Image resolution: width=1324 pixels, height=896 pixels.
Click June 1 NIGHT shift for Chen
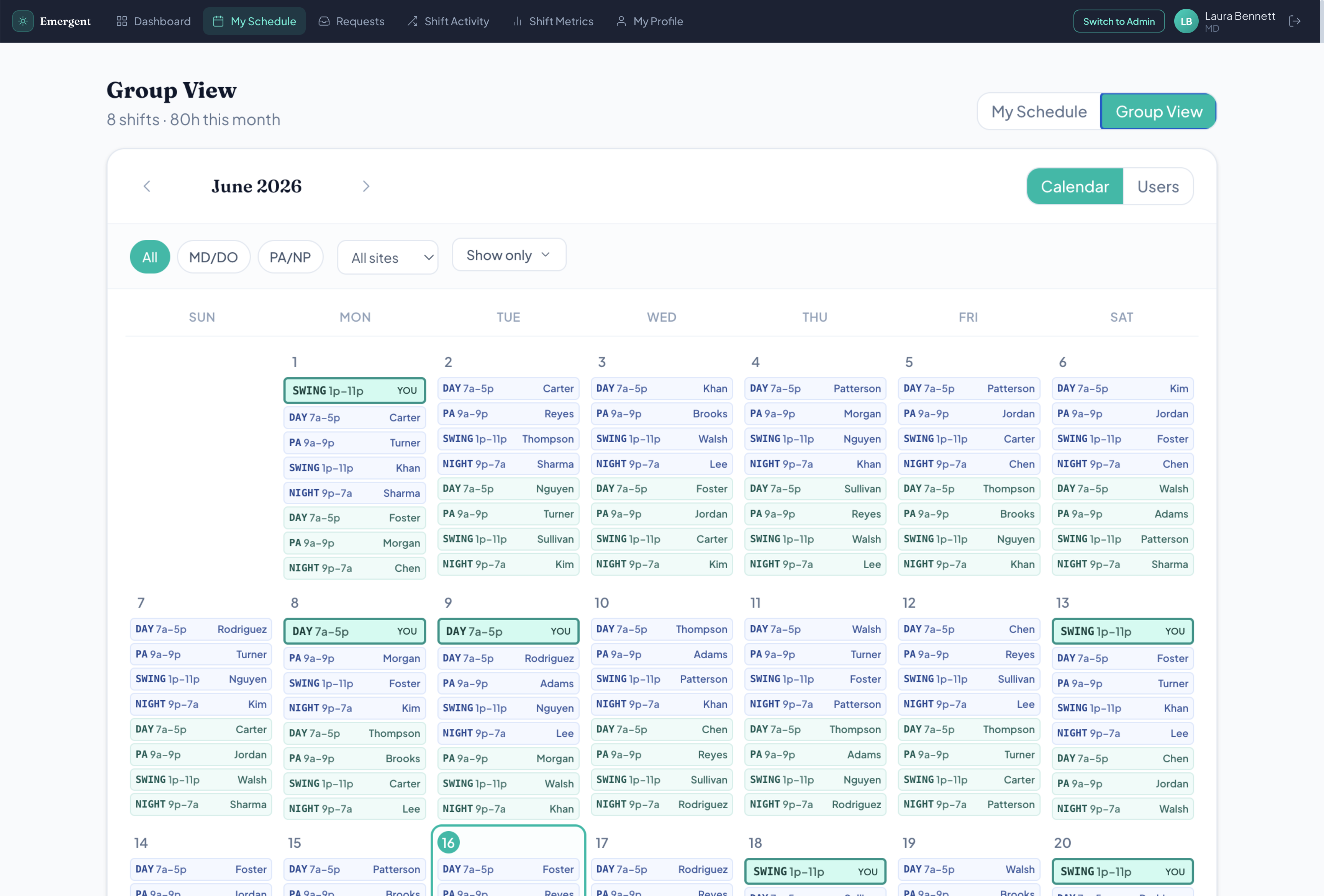click(x=354, y=568)
